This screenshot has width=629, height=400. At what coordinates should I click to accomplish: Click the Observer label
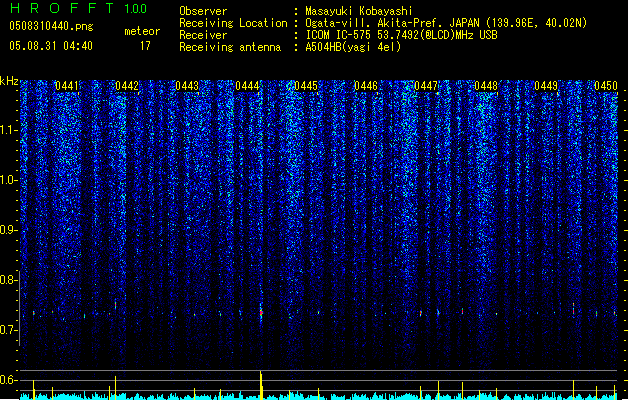tap(203, 11)
